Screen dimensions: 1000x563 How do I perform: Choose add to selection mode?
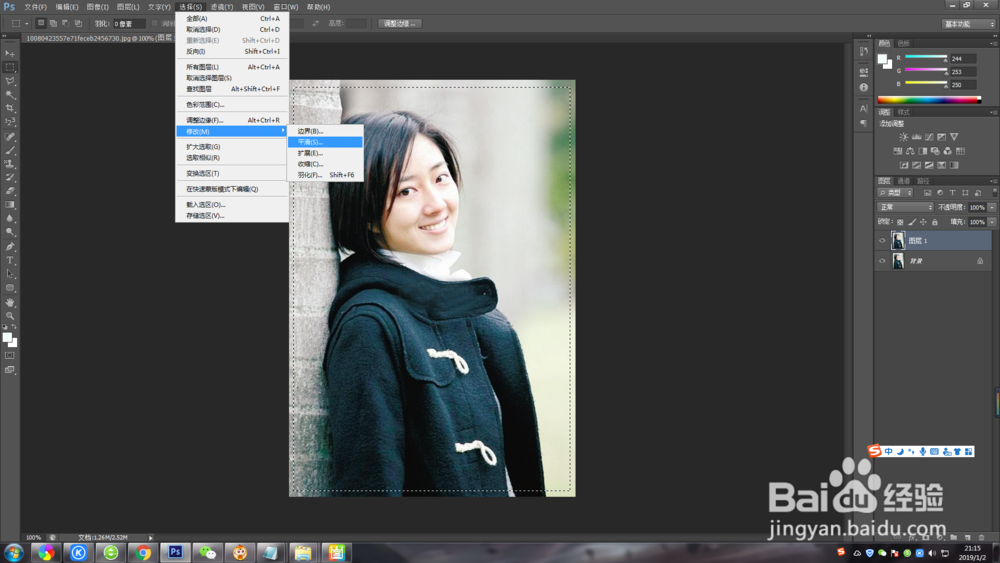click(54, 23)
